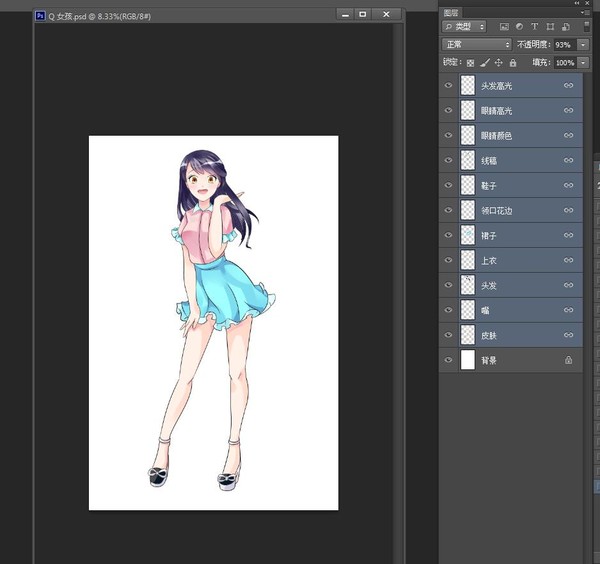Click the lock icon on 背景 layer
The height and width of the screenshot is (564, 600).
click(x=569, y=360)
